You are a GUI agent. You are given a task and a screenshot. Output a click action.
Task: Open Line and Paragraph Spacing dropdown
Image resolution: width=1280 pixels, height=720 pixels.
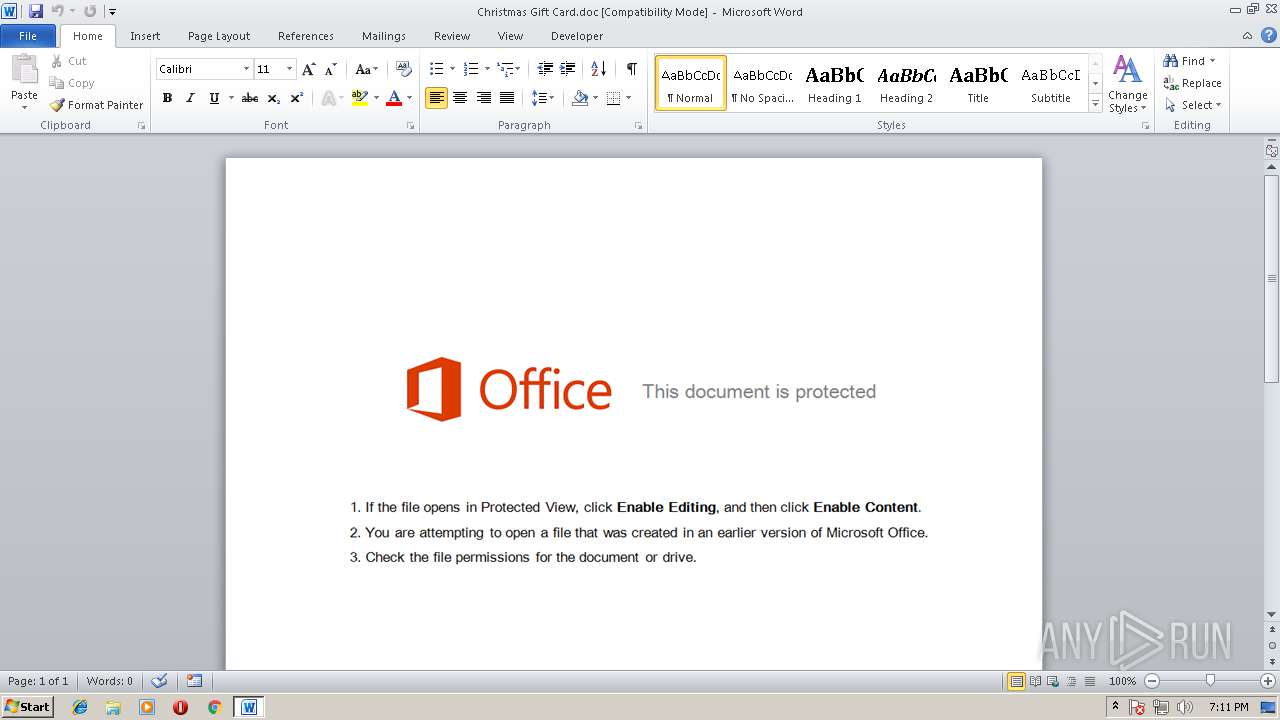[542, 98]
